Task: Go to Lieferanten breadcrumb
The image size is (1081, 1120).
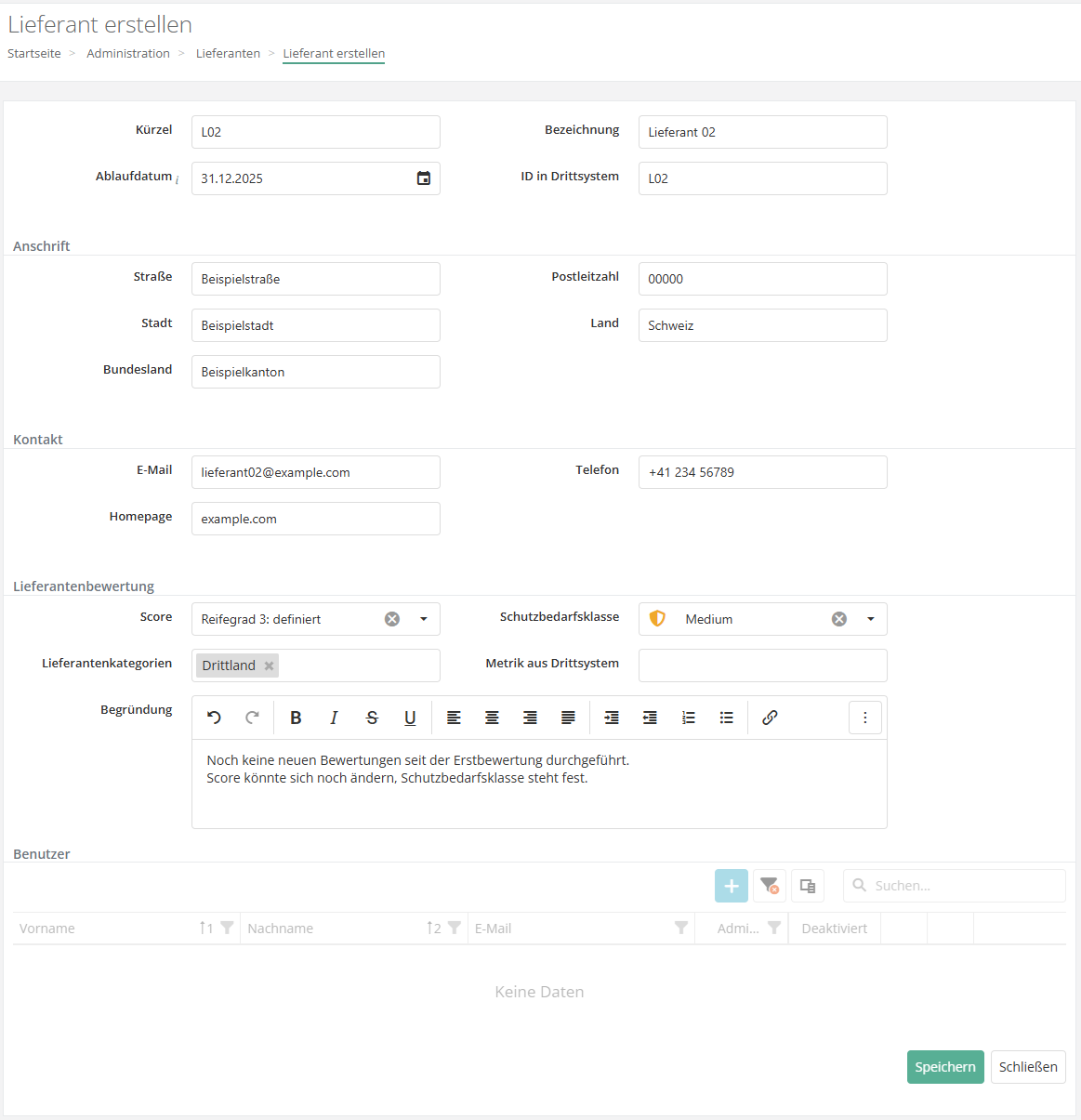Action: pyautogui.click(x=228, y=54)
